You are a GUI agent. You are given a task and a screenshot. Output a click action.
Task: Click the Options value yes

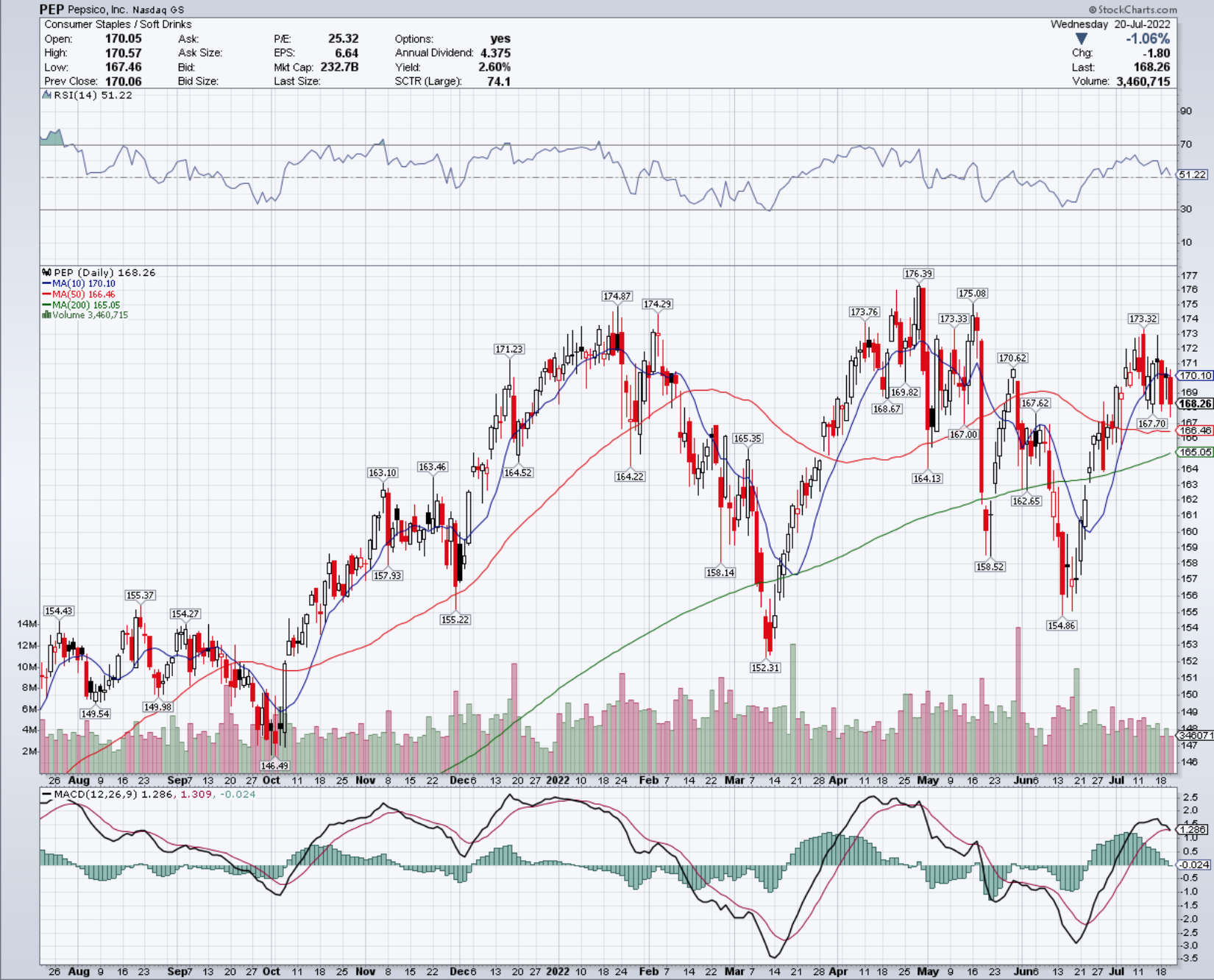[x=500, y=38]
